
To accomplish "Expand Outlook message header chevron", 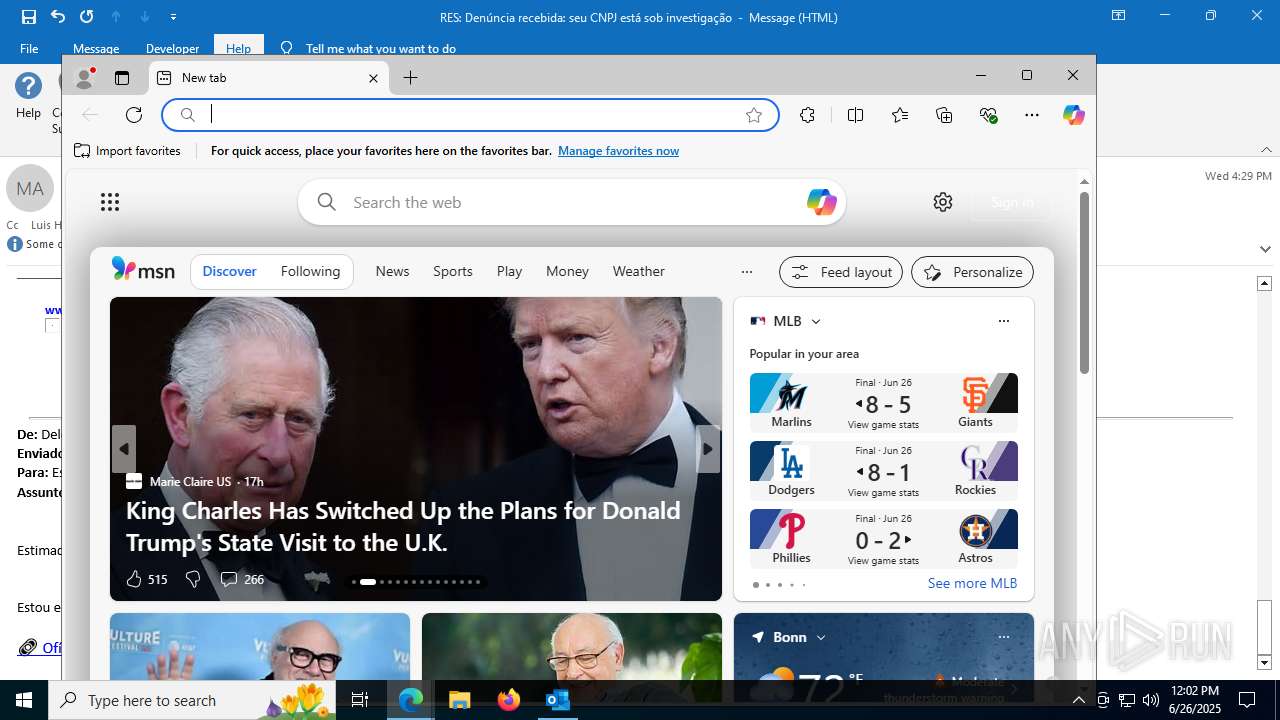I will [1265, 249].
